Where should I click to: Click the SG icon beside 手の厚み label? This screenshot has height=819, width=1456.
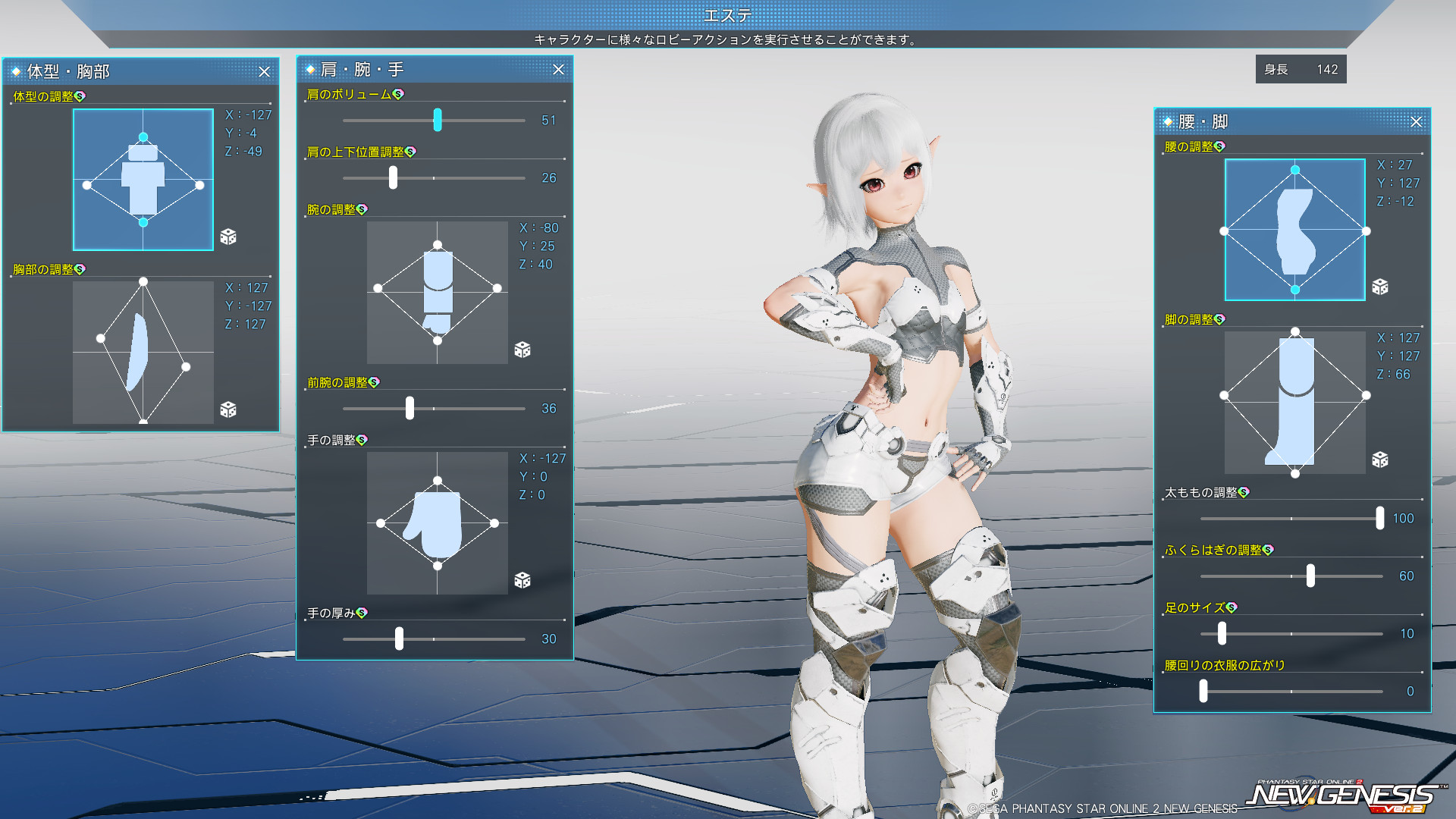coord(362,613)
